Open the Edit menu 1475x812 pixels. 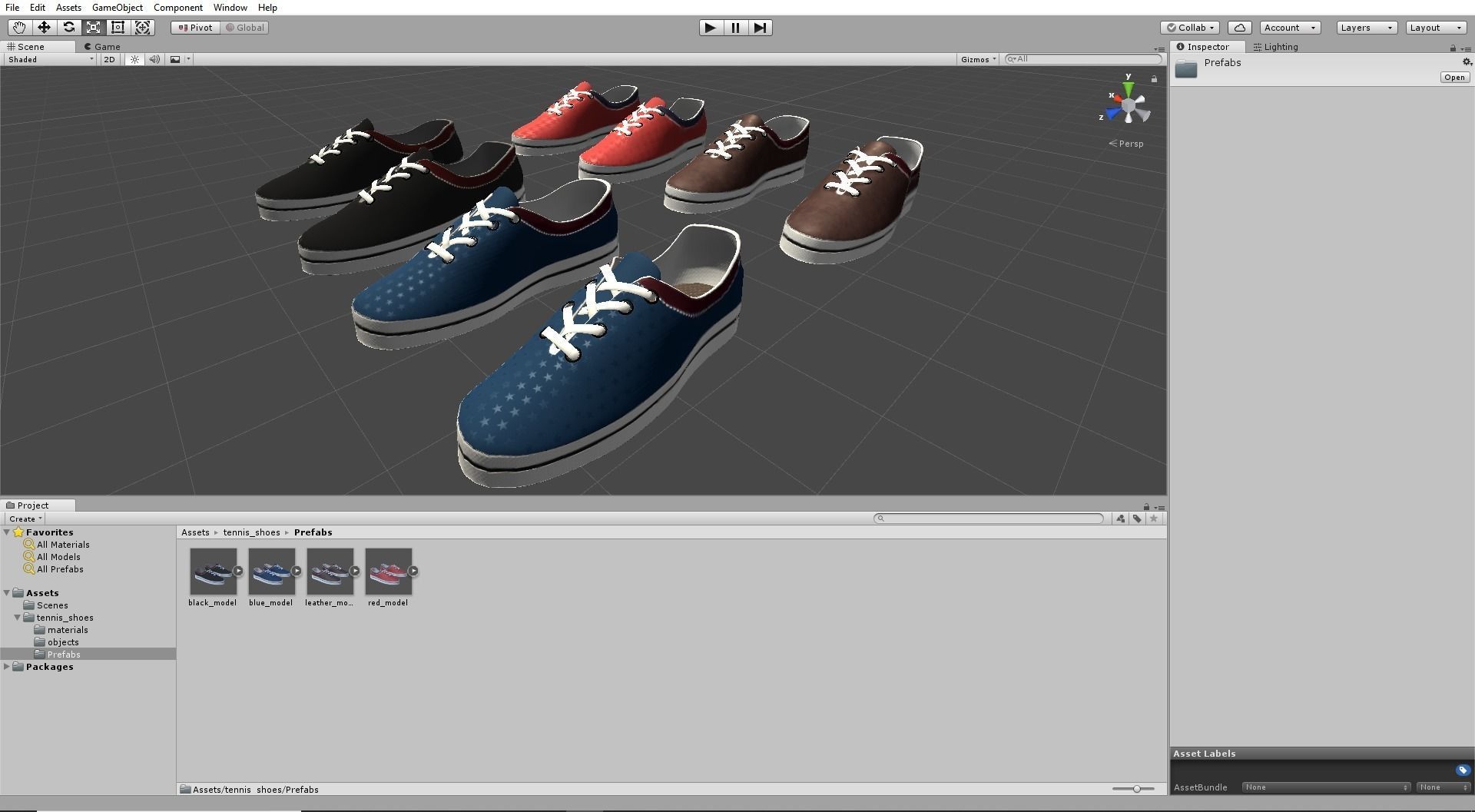pyautogui.click(x=37, y=8)
